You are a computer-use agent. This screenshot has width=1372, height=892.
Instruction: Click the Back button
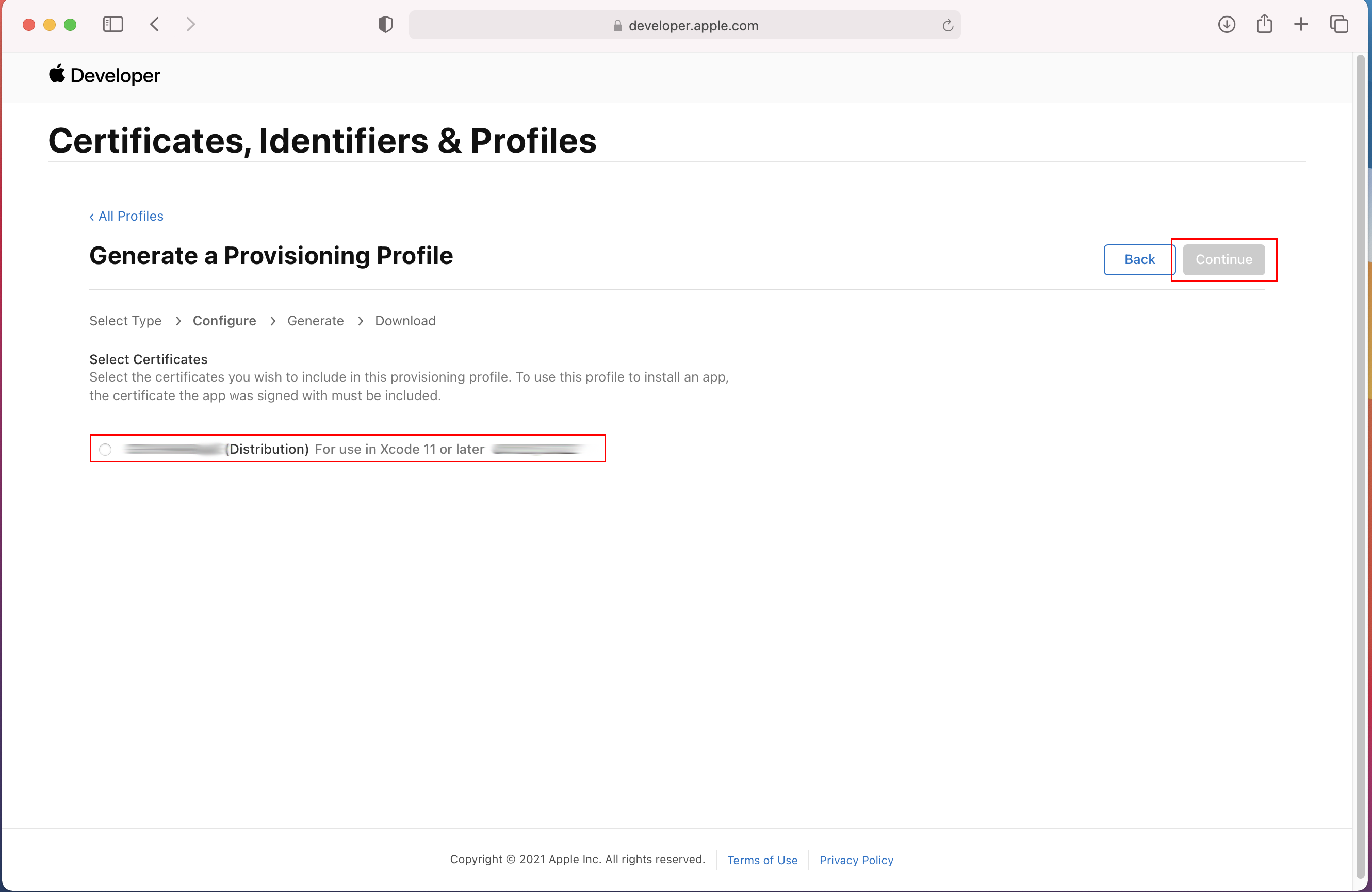tap(1139, 259)
